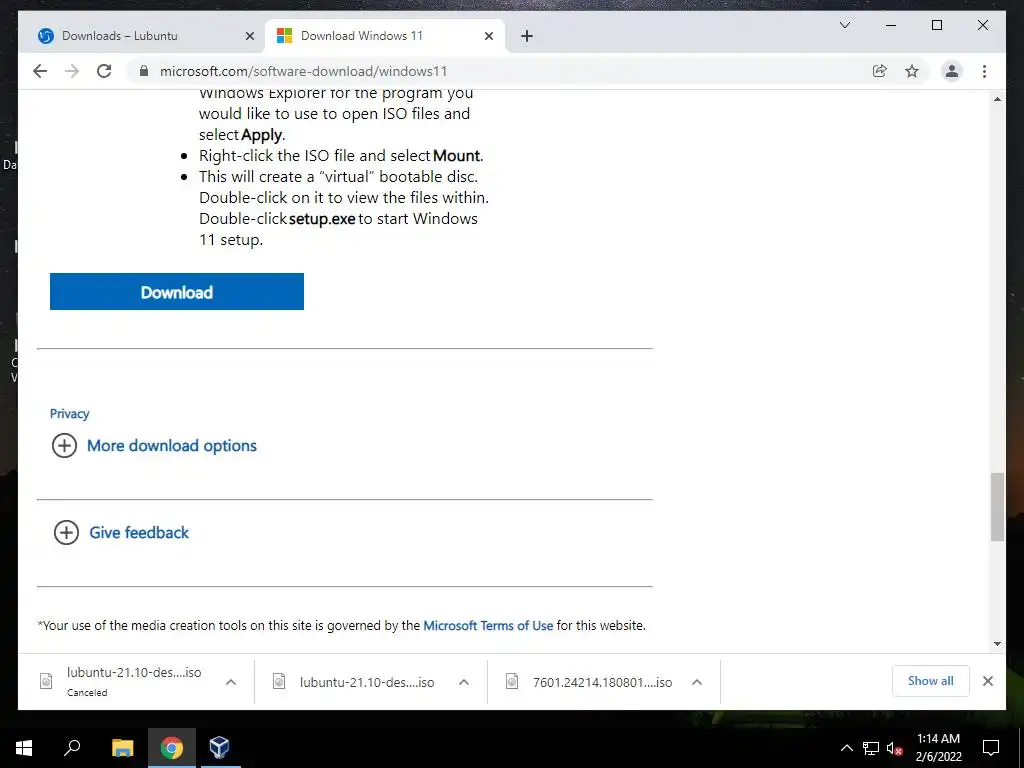Share this page using the share icon
This screenshot has width=1024, height=768.
point(880,71)
